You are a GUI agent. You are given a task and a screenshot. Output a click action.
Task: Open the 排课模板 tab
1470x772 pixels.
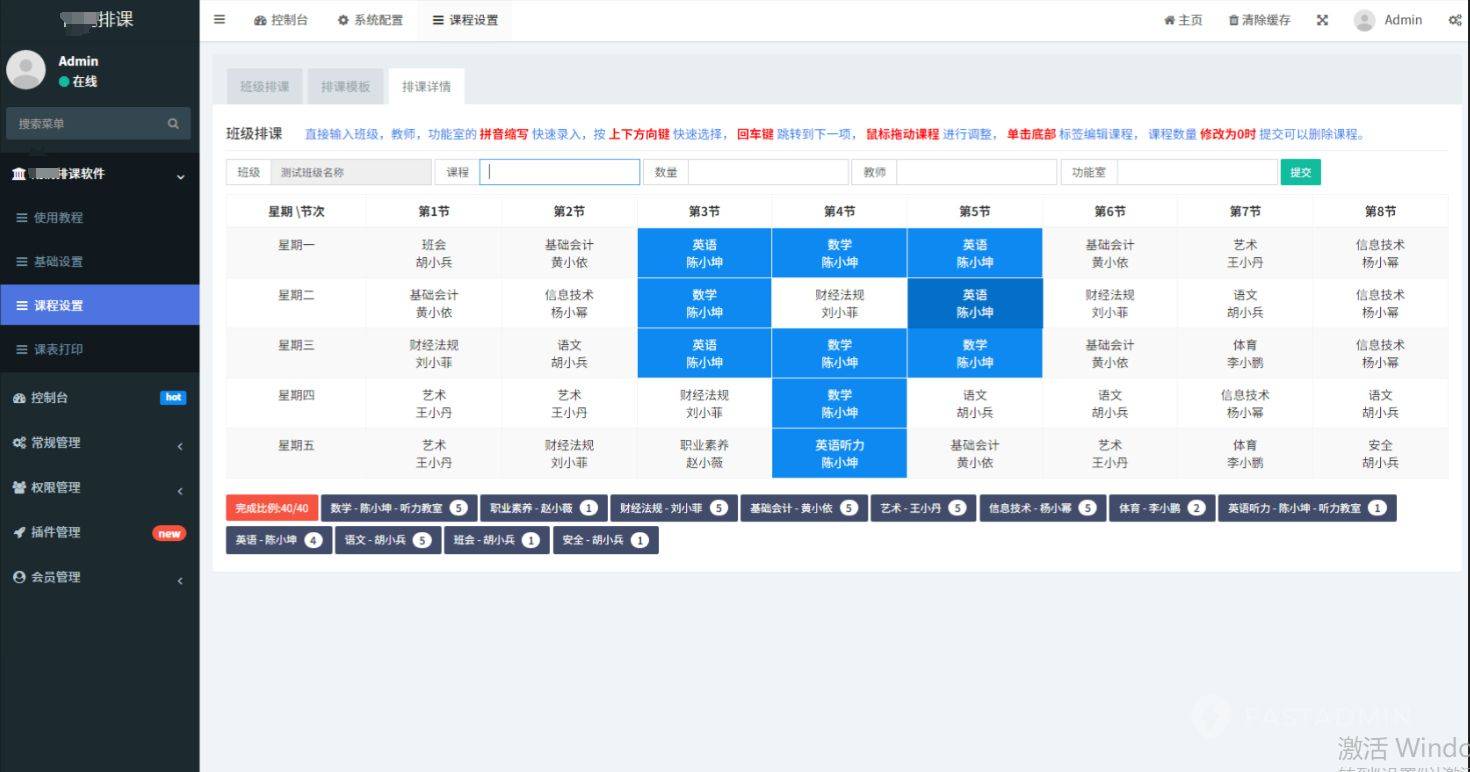[x=345, y=86]
